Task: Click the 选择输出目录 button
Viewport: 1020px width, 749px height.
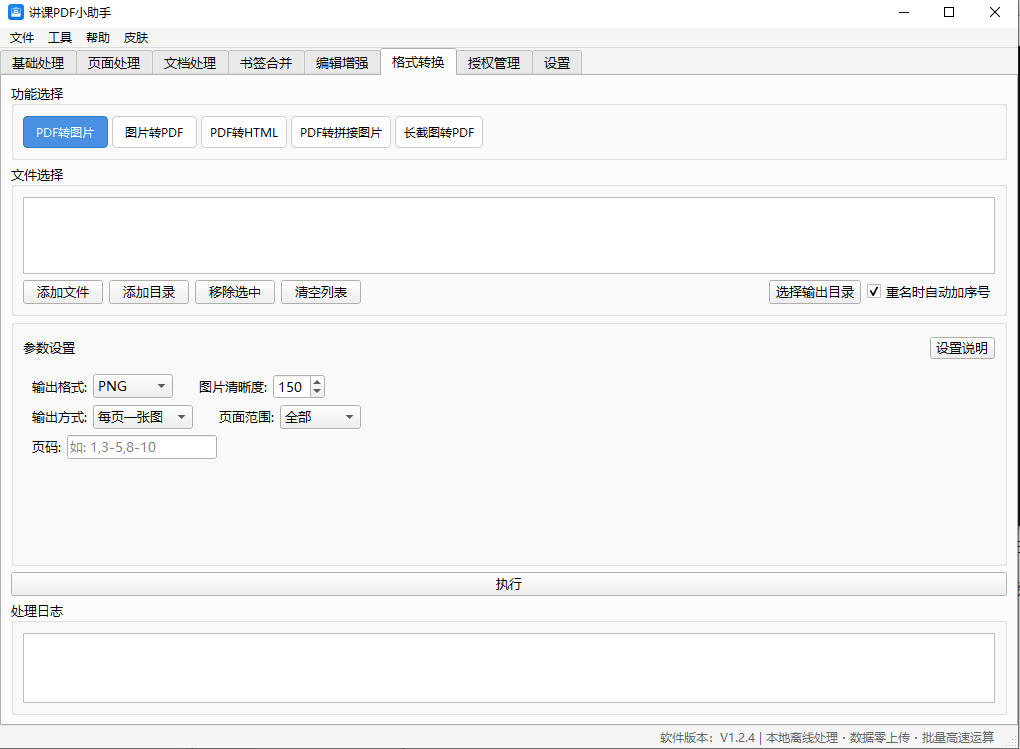Action: click(814, 292)
